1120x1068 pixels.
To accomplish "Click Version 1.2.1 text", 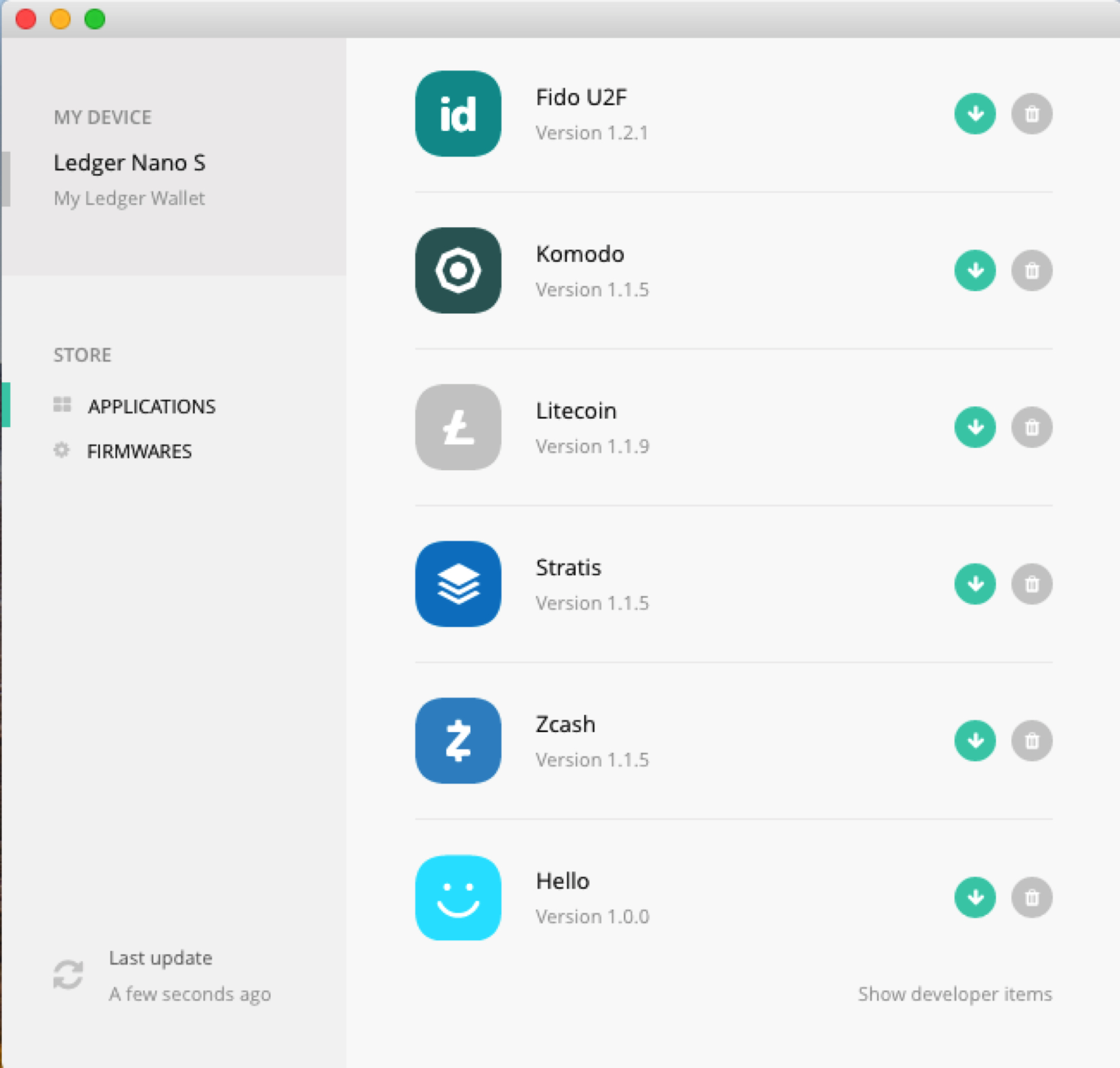I will click(592, 133).
